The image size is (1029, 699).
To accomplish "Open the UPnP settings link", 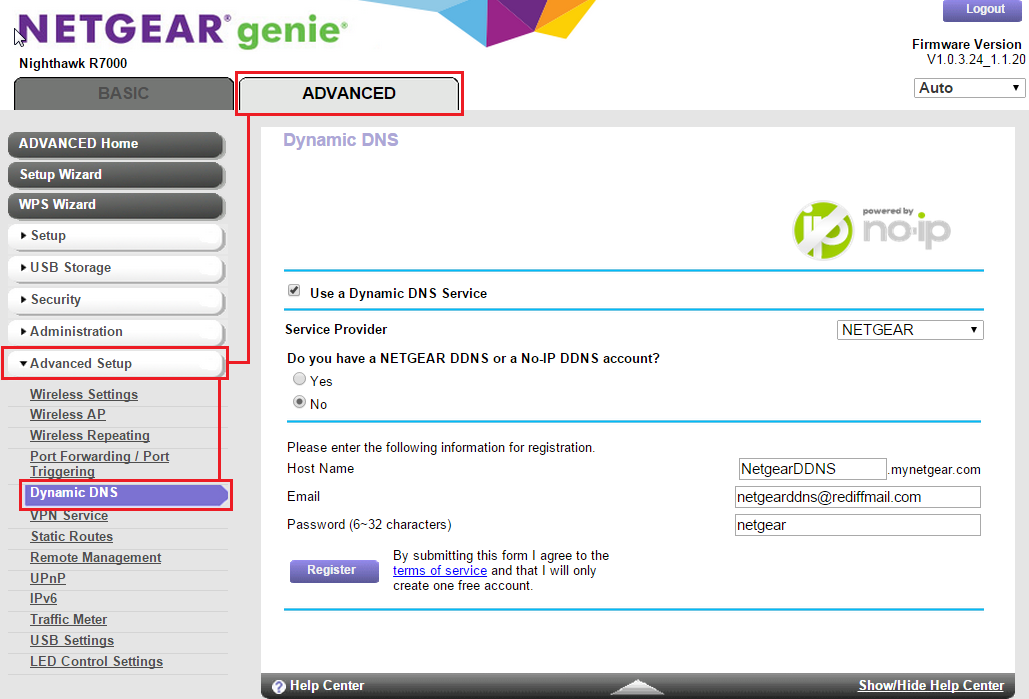I will click(x=48, y=579).
